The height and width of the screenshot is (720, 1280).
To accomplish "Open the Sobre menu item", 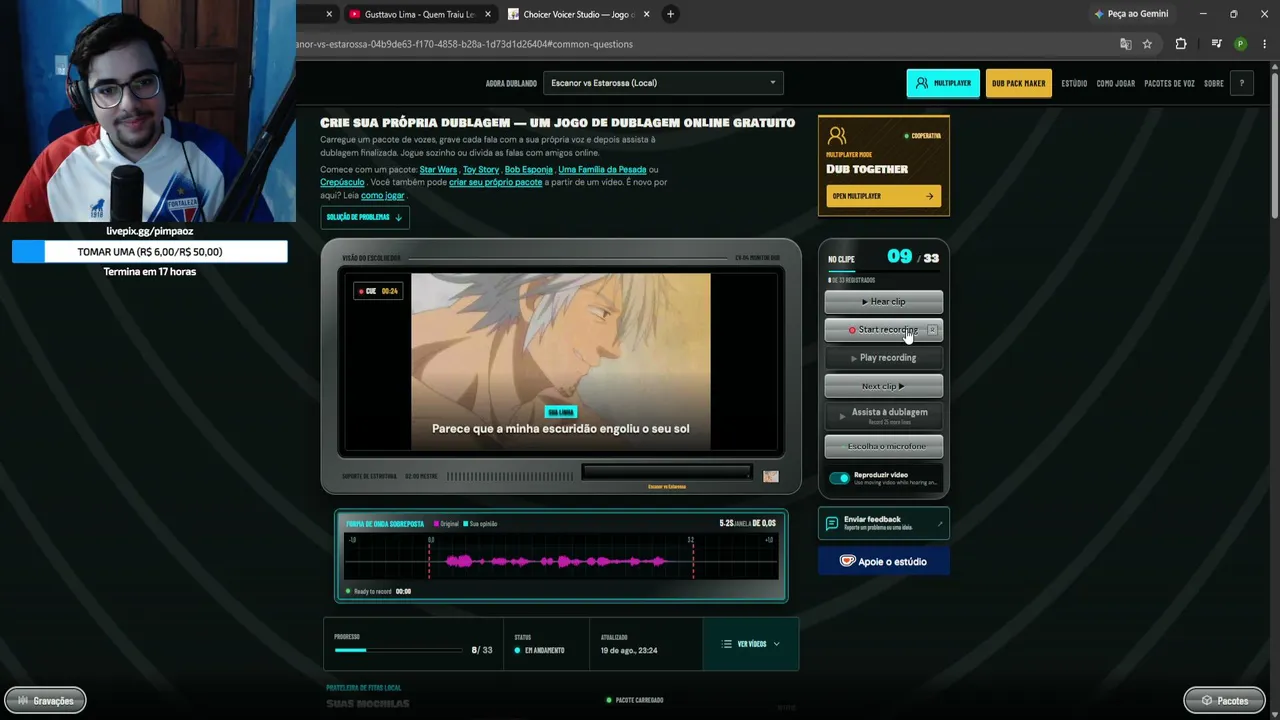I will click(x=1213, y=84).
